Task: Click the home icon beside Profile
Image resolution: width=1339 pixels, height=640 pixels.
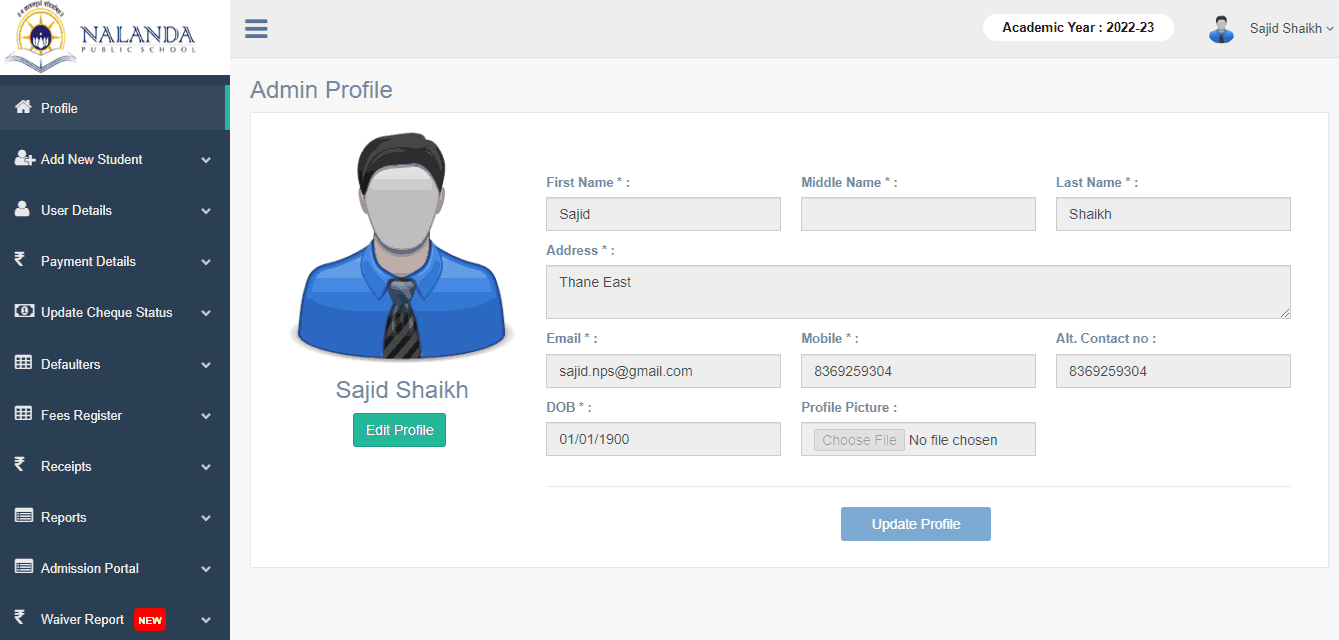Action: click(23, 107)
